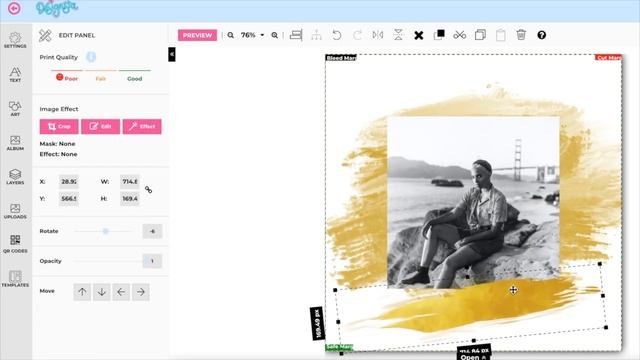Open the QR Codes sidebar panel
640x360 pixels.
click(x=15, y=245)
